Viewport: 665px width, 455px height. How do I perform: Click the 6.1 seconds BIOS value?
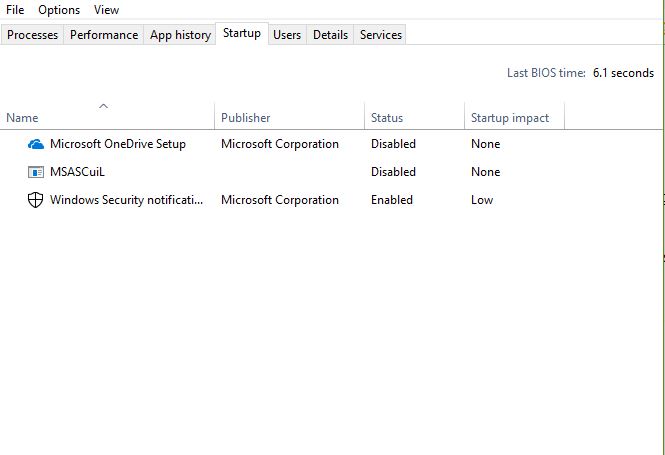point(623,73)
